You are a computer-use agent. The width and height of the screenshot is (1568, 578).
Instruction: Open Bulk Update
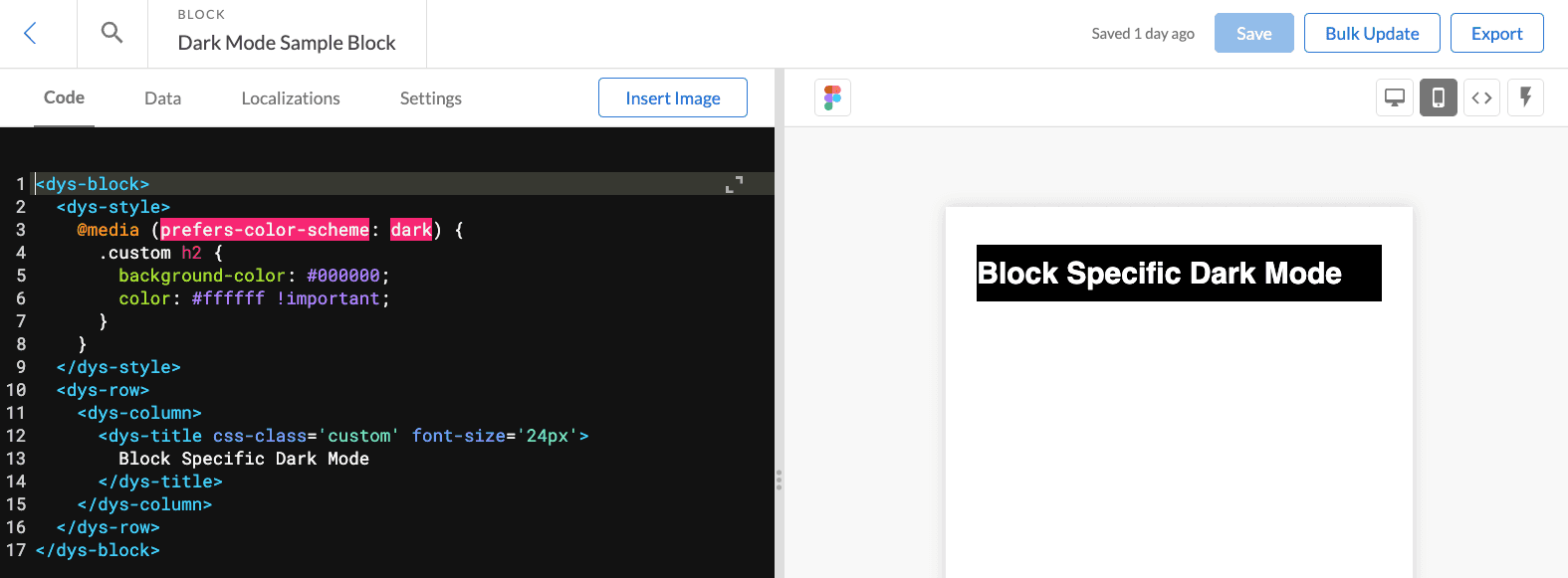pos(1372,33)
